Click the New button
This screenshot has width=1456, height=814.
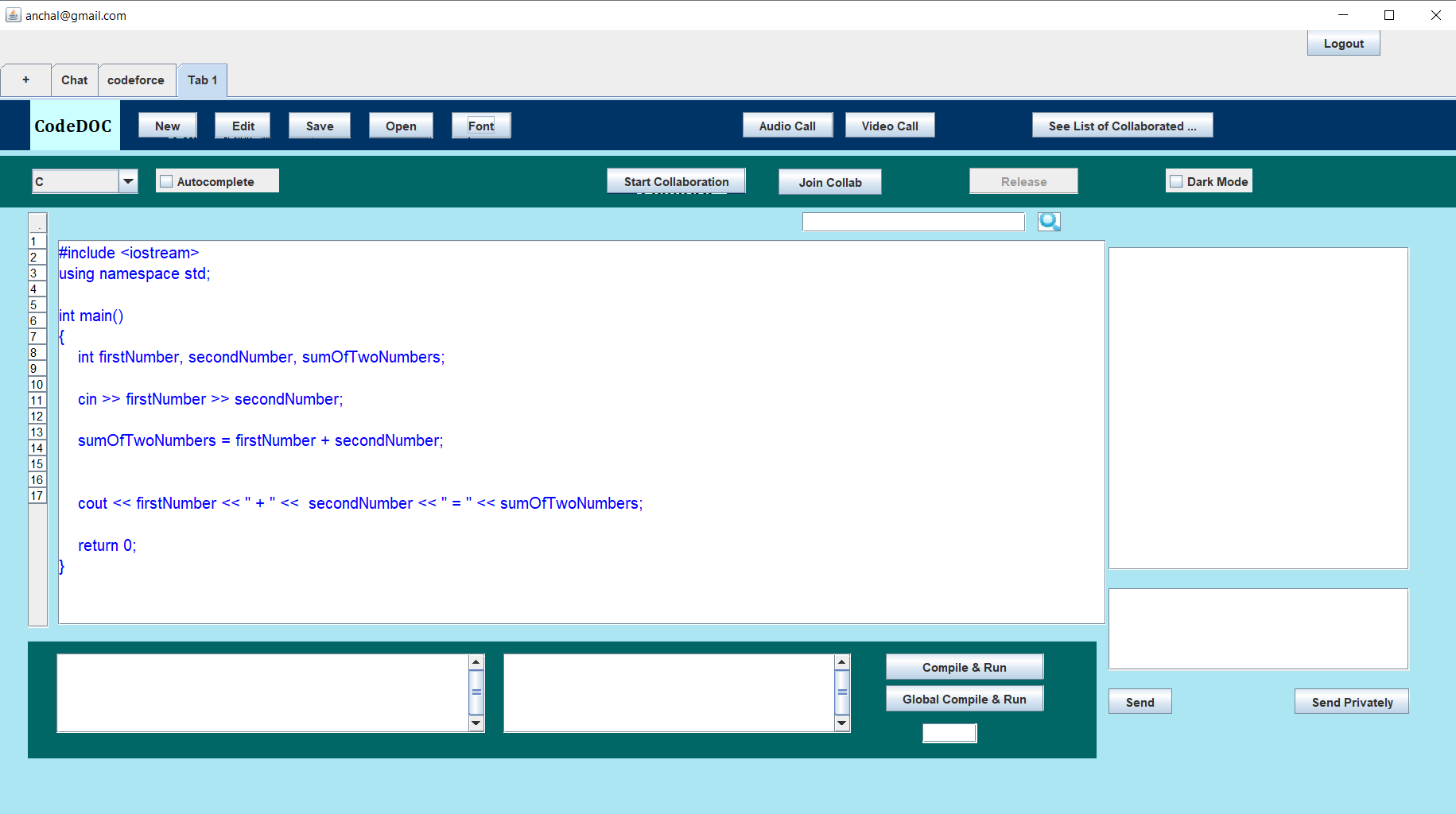tap(168, 126)
